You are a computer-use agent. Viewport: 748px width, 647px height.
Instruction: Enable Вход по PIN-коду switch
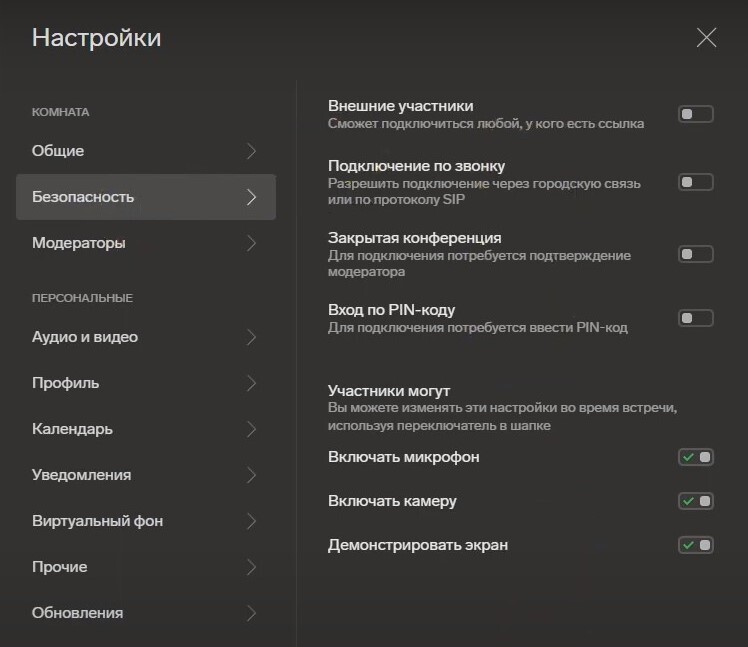coord(696,318)
